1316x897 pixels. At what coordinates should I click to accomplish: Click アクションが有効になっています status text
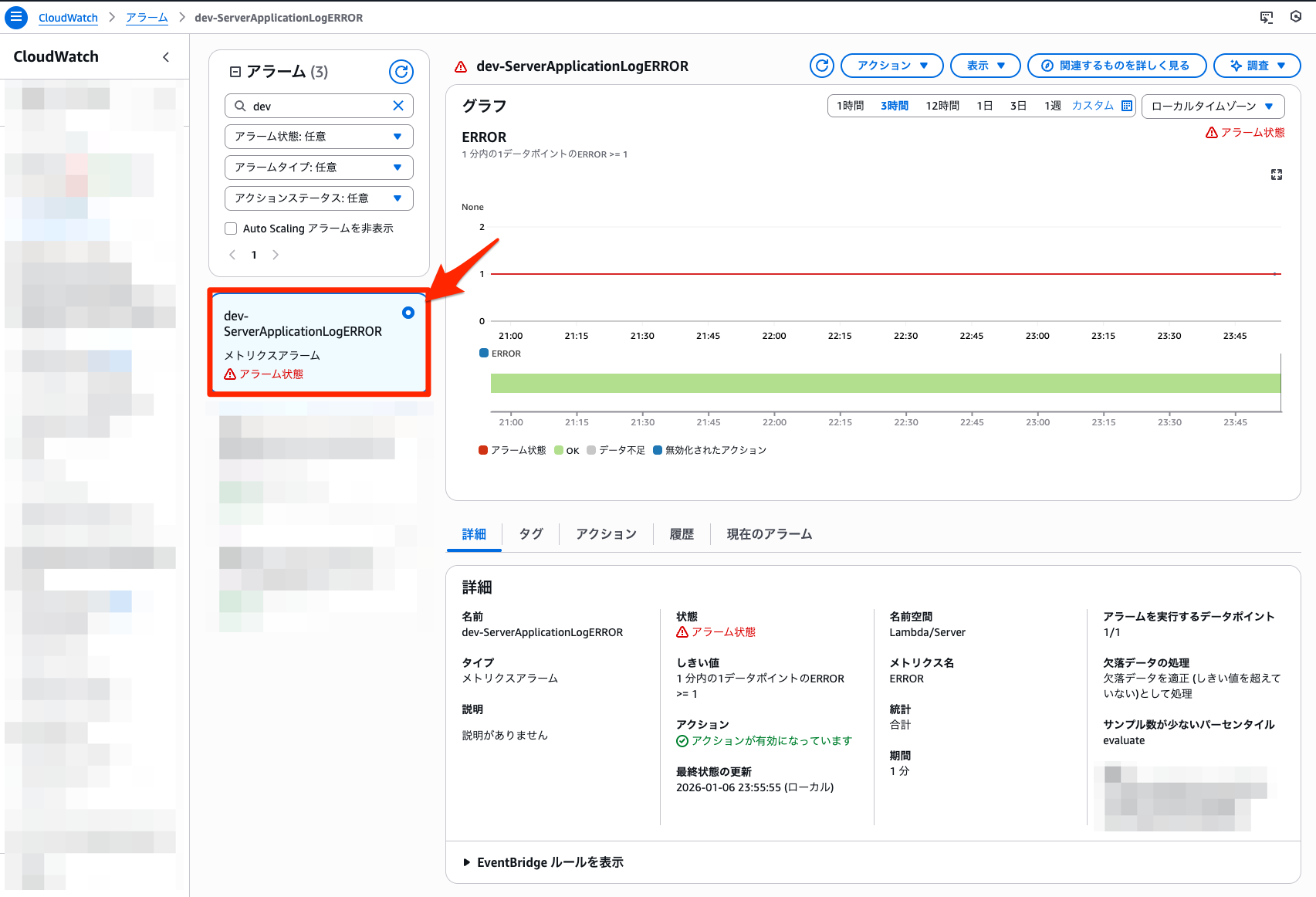(x=771, y=741)
